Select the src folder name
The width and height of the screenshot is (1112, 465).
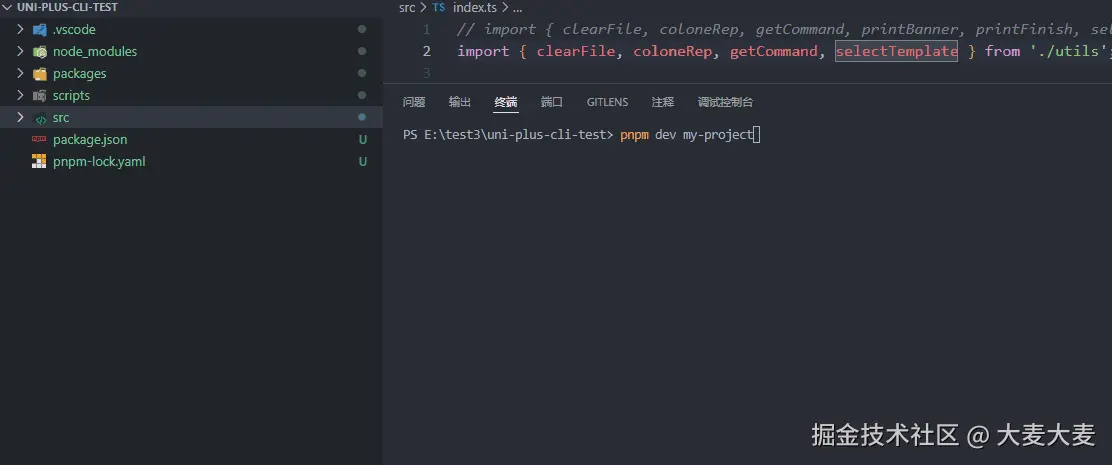pyautogui.click(x=61, y=118)
